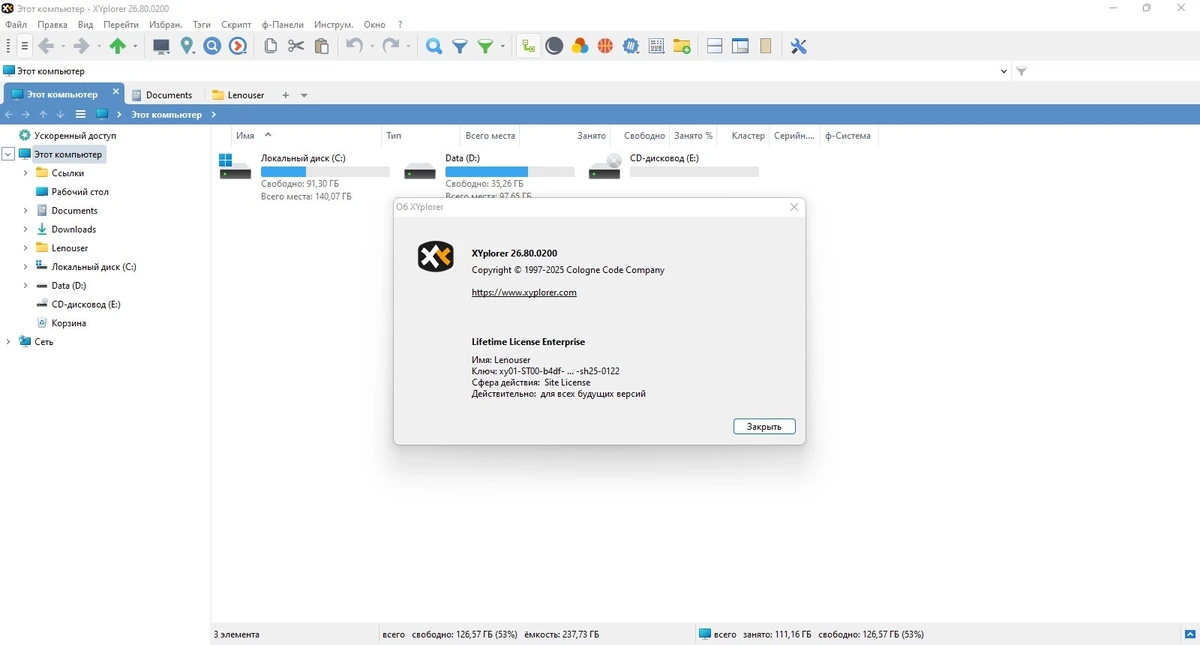Image resolution: width=1200 pixels, height=645 pixels.
Task: Toggle the dual pane layout icon
Action: pyautogui.click(x=714, y=46)
